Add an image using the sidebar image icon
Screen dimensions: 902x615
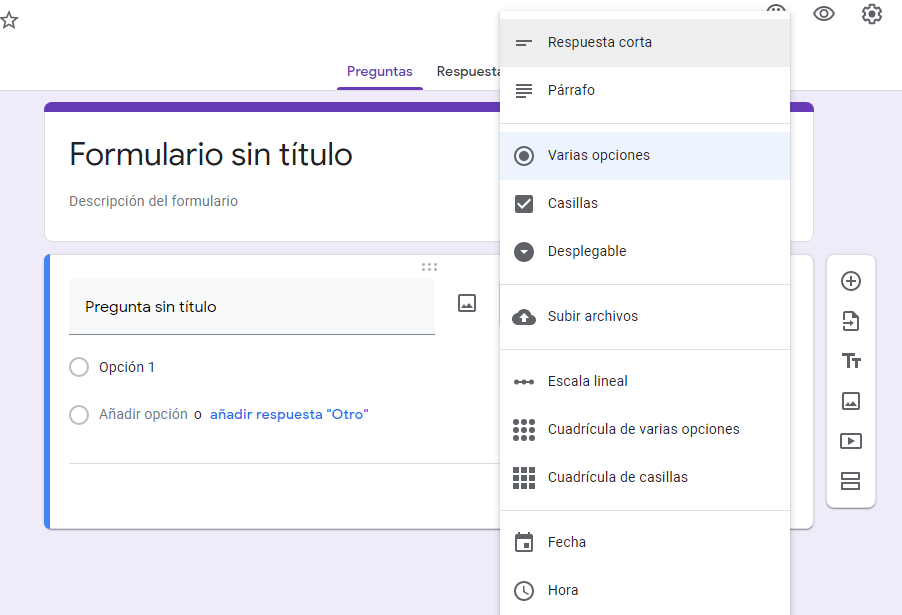850,401
